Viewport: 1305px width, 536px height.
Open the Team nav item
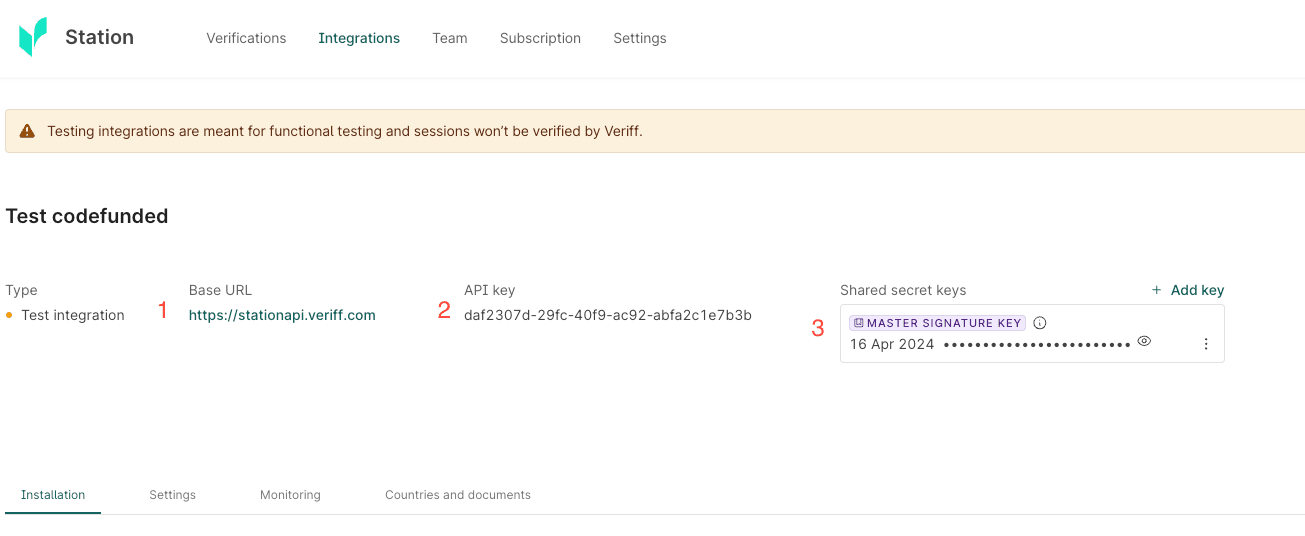(450, 38)
